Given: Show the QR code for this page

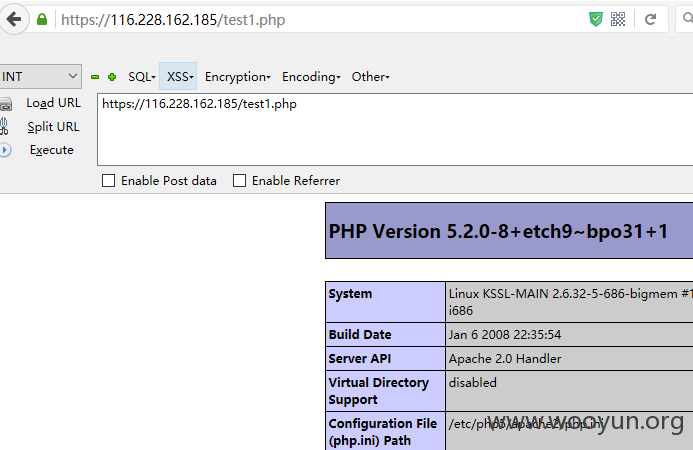Looking at the screenshot, I should point(618,19).
